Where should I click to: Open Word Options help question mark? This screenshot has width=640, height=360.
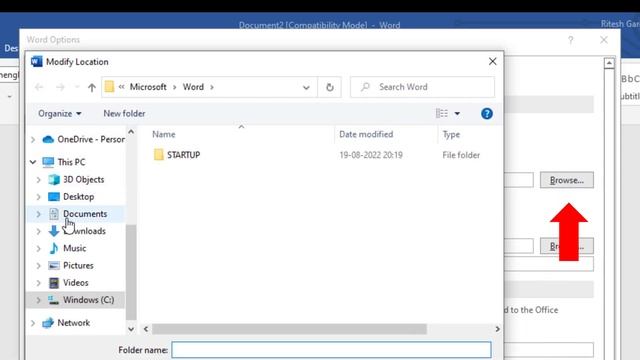coord(571,40)
